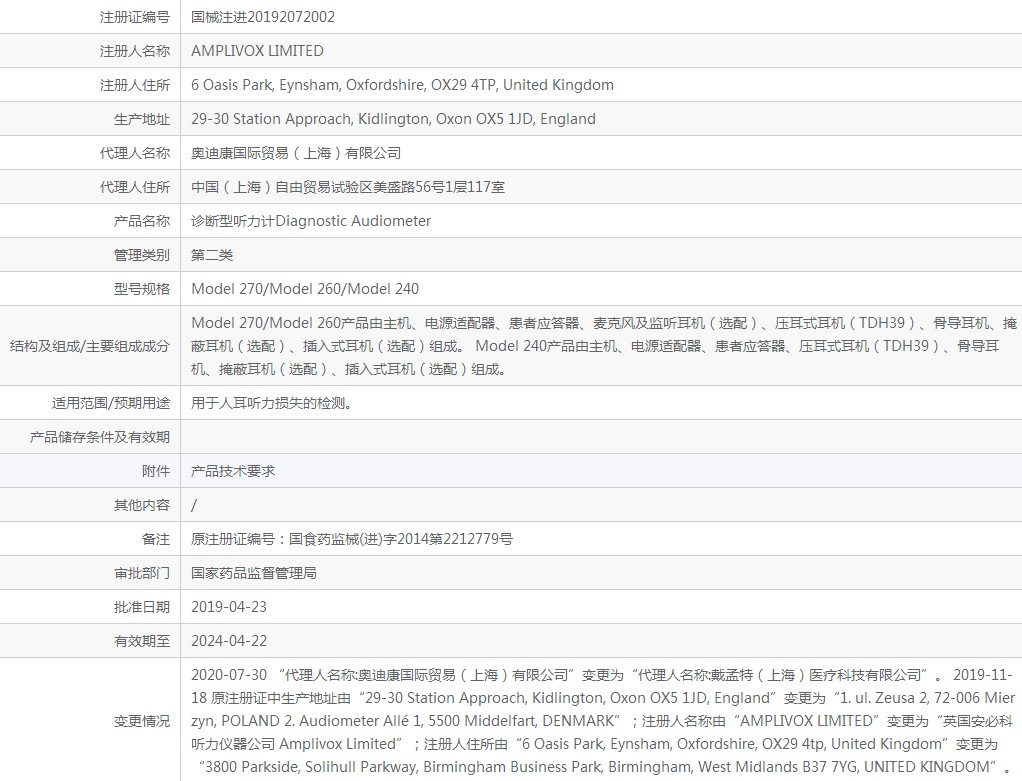This screenshot has width=1022, height=781.
Task: Click the 产品名称 label
Action: coord(141,221)
